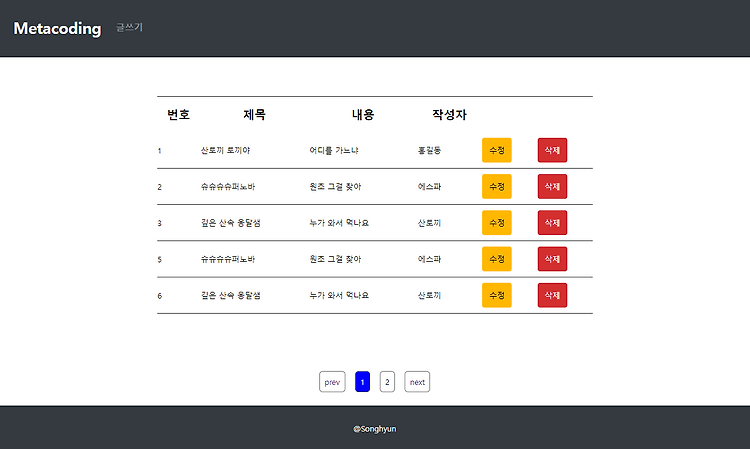Edit post number 5 via 수정 button
The width and height of the screenshot is (750, 449).
point(496,259)
